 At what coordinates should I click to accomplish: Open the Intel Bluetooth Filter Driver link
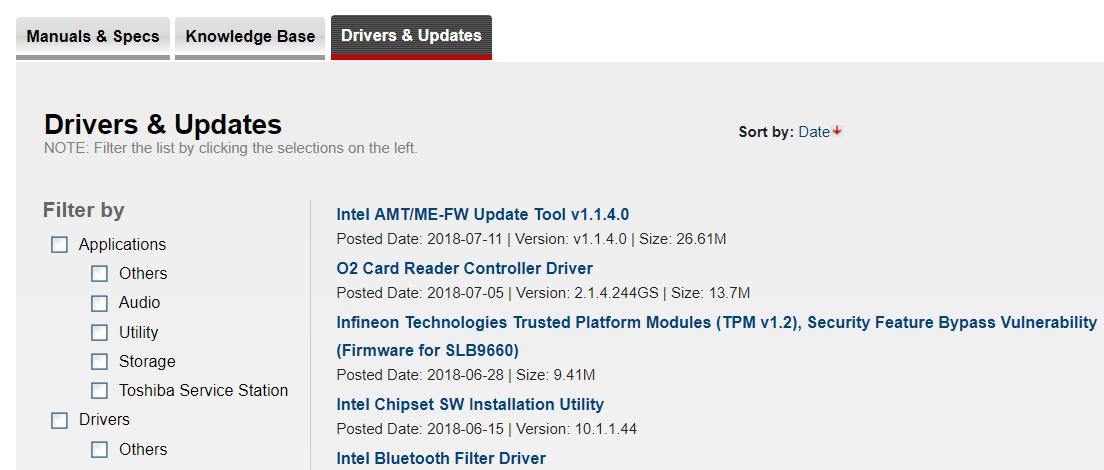click(x=441, y=458)
